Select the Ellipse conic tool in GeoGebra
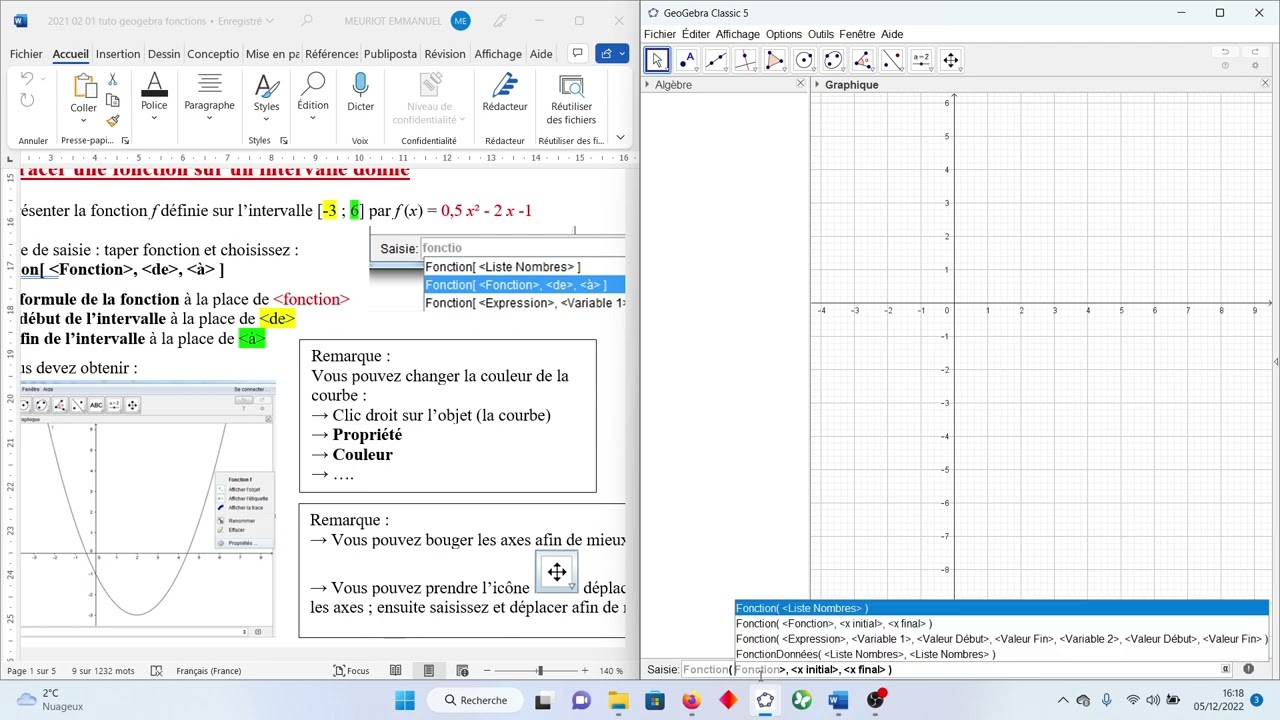Viewport: 1280px width, 720px height. point(833,60)
